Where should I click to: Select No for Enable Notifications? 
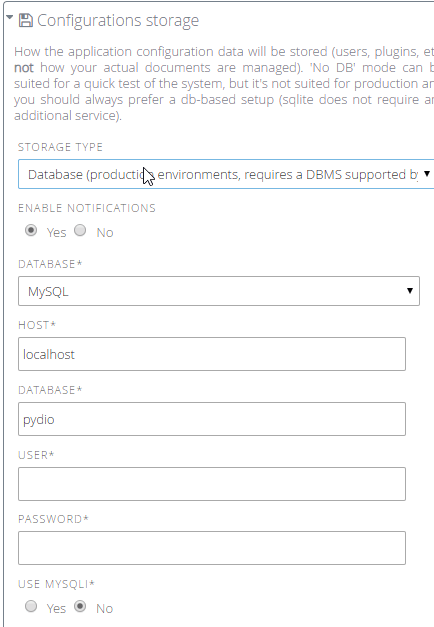pyautogui.click(x=80, y=230)
